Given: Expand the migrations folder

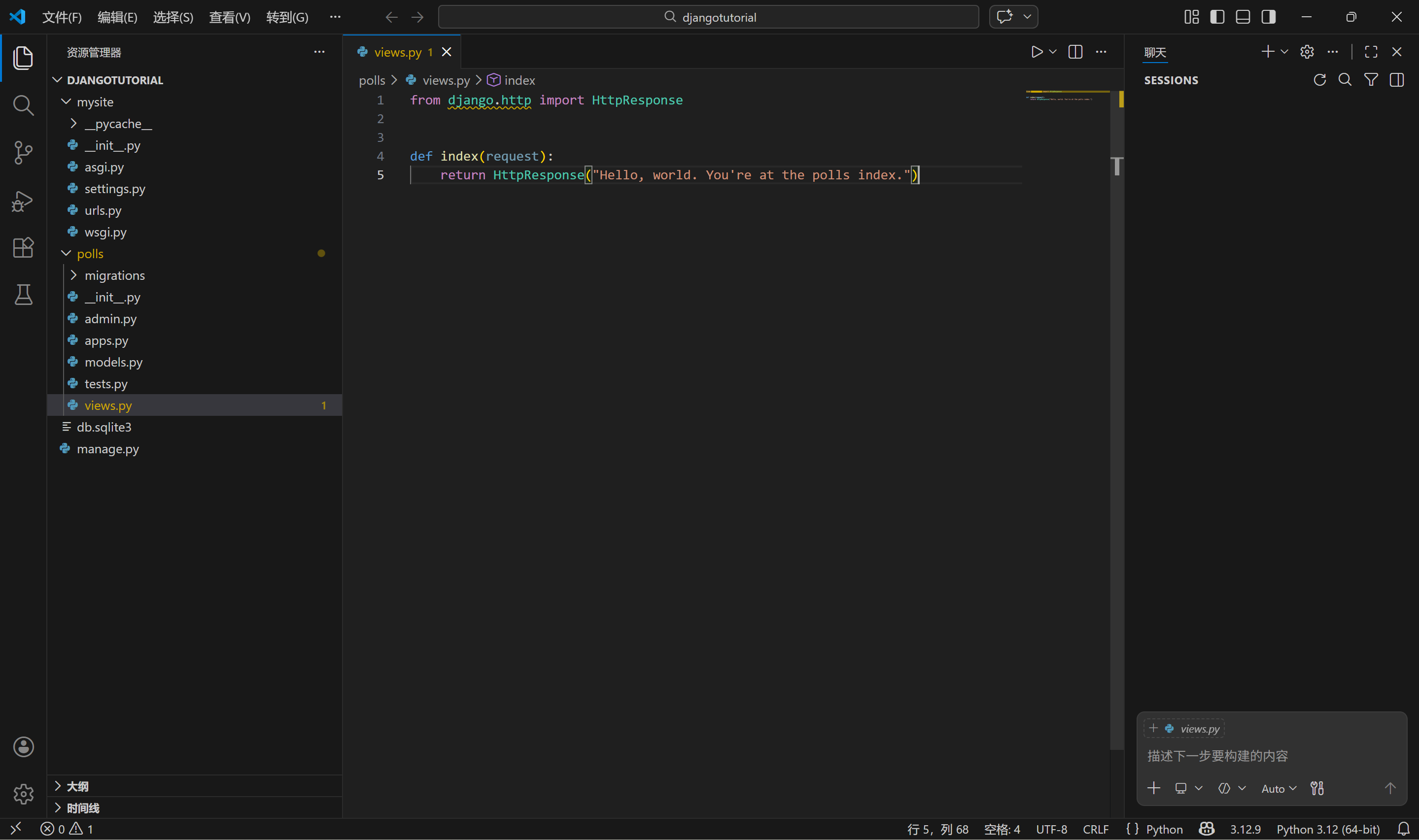Looking at the screenshot, I should 114,275.
